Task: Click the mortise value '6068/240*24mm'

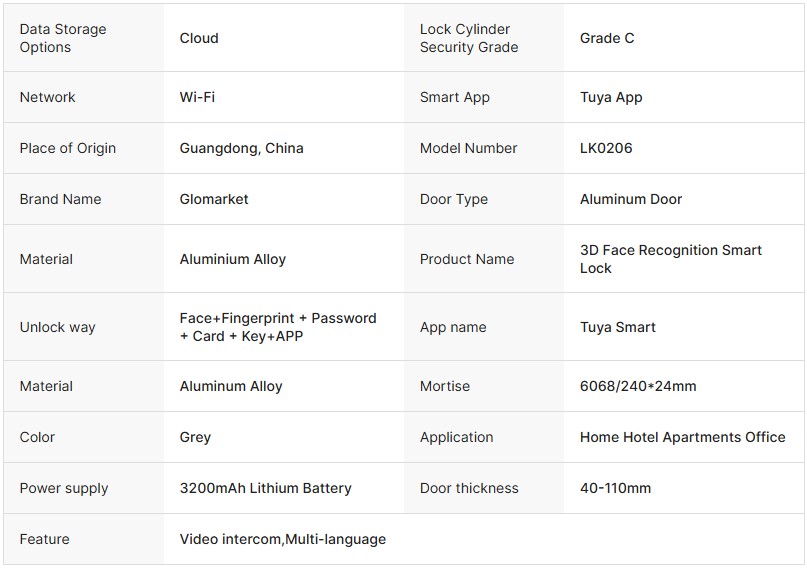Action: (638, 386)
